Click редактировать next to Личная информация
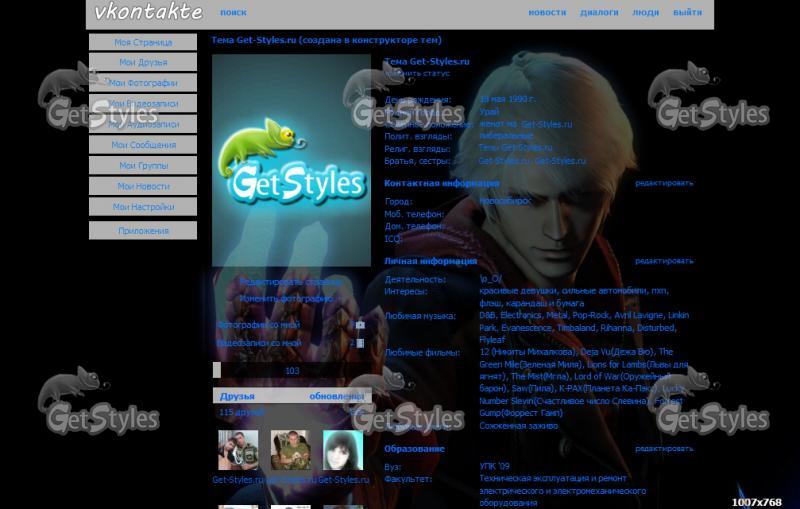This screenshot has width=800, height=509. pyautogui.click(x=663, y=261)
